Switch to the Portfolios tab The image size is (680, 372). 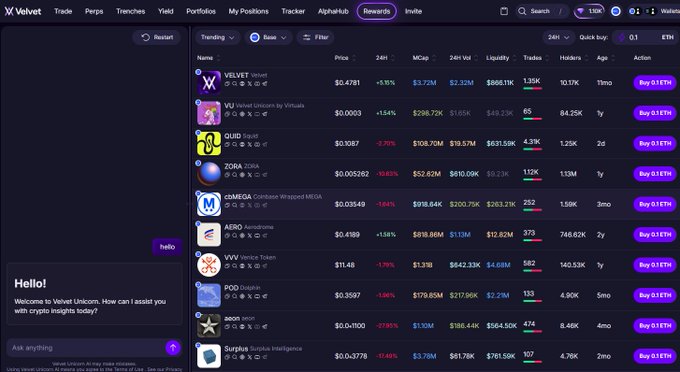pyautogui.click(x=201, y=11)
